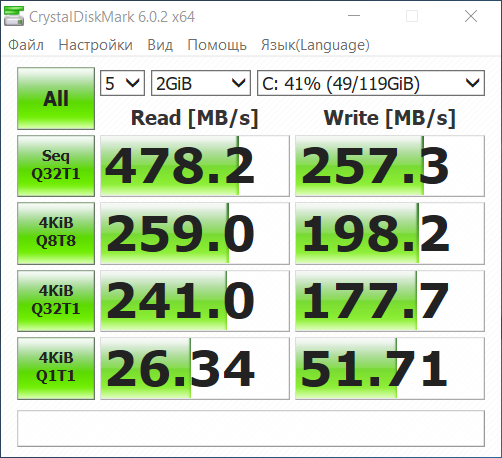Start the 4KiB Q1T1 test
This screenshot has height=458, width=502.
tap(56, 368)
